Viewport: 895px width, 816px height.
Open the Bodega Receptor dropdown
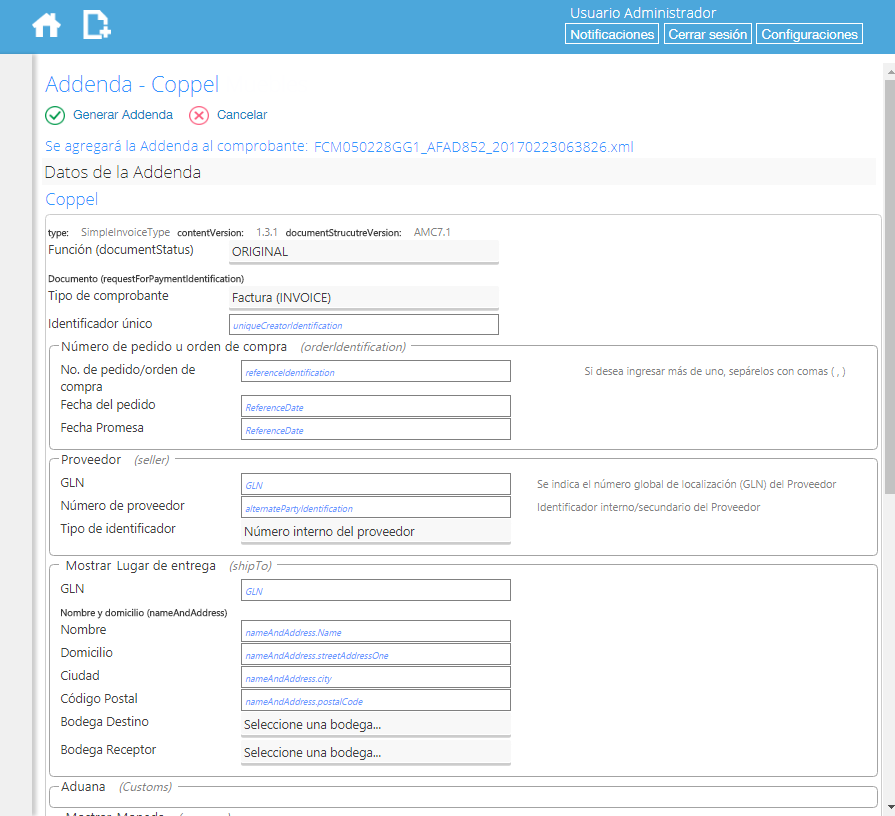[376, 753]
